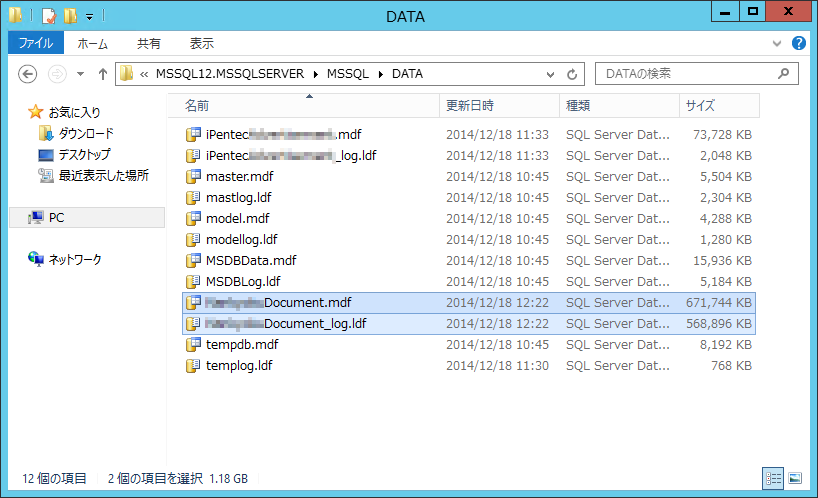Click the Properties quick access icon
This screenshot has height=498, width=818.
[49, 16]
